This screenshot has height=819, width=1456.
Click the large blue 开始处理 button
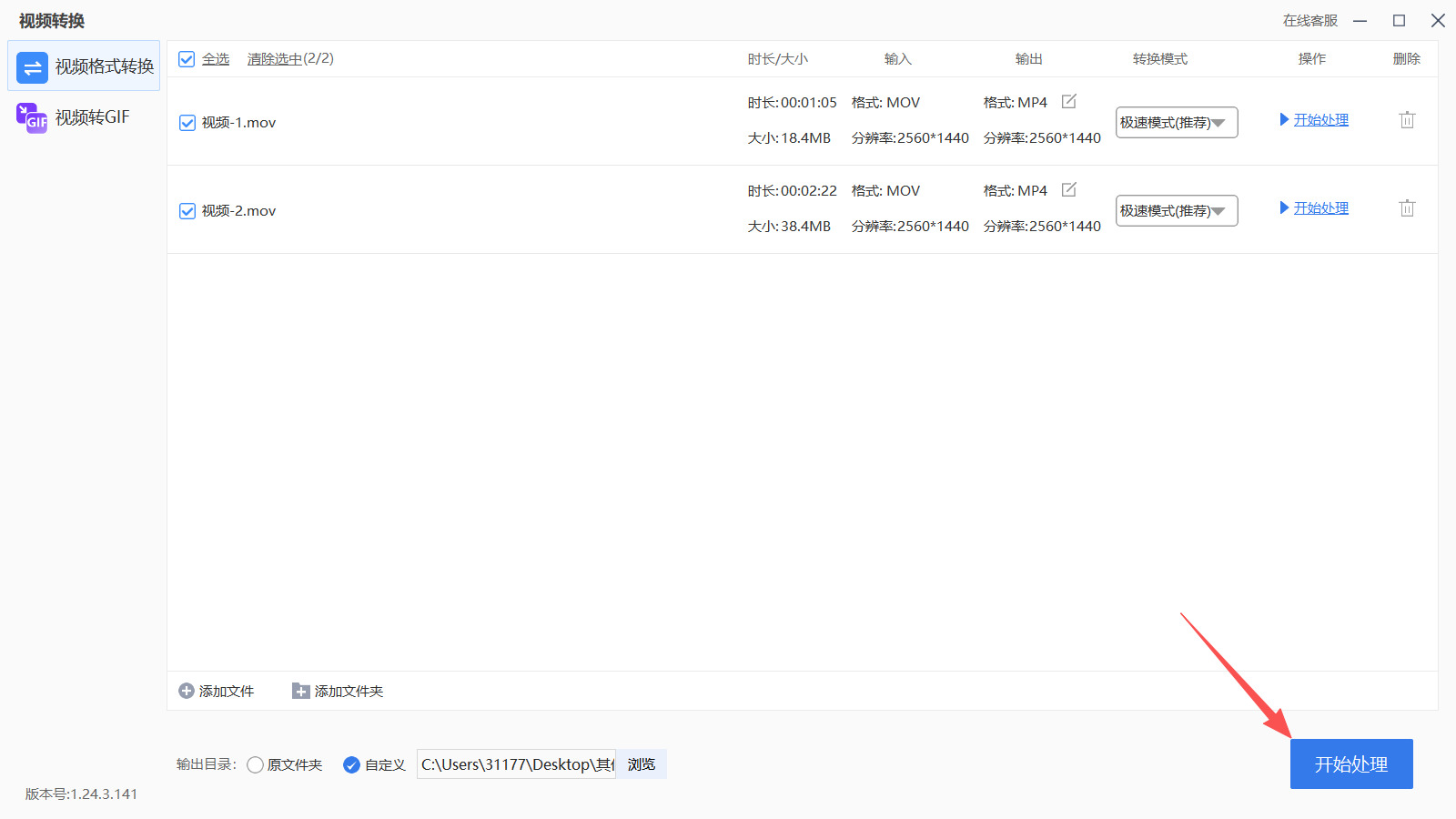pos(1351,764)
